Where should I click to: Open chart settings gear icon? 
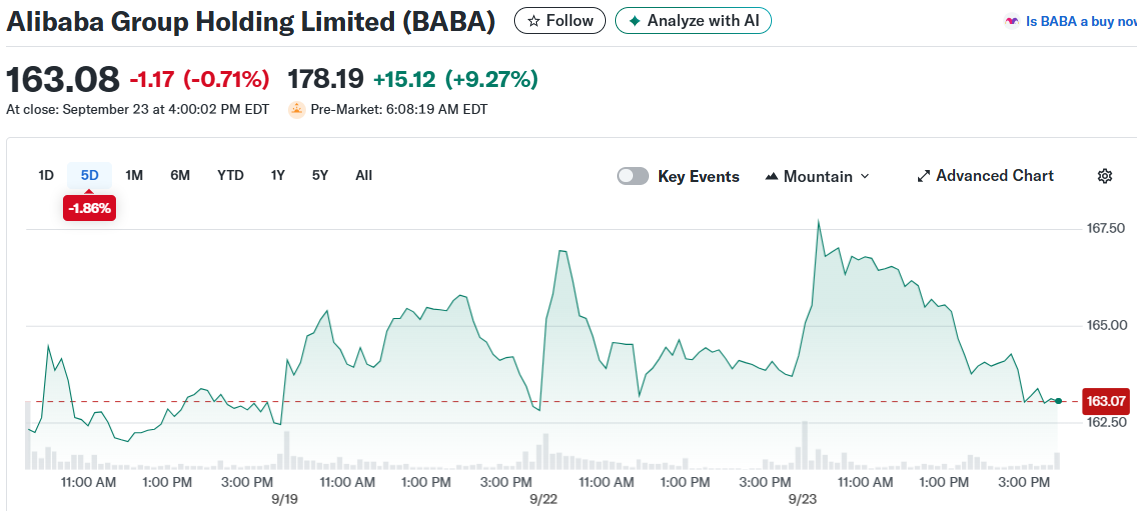click(1104, 176)
